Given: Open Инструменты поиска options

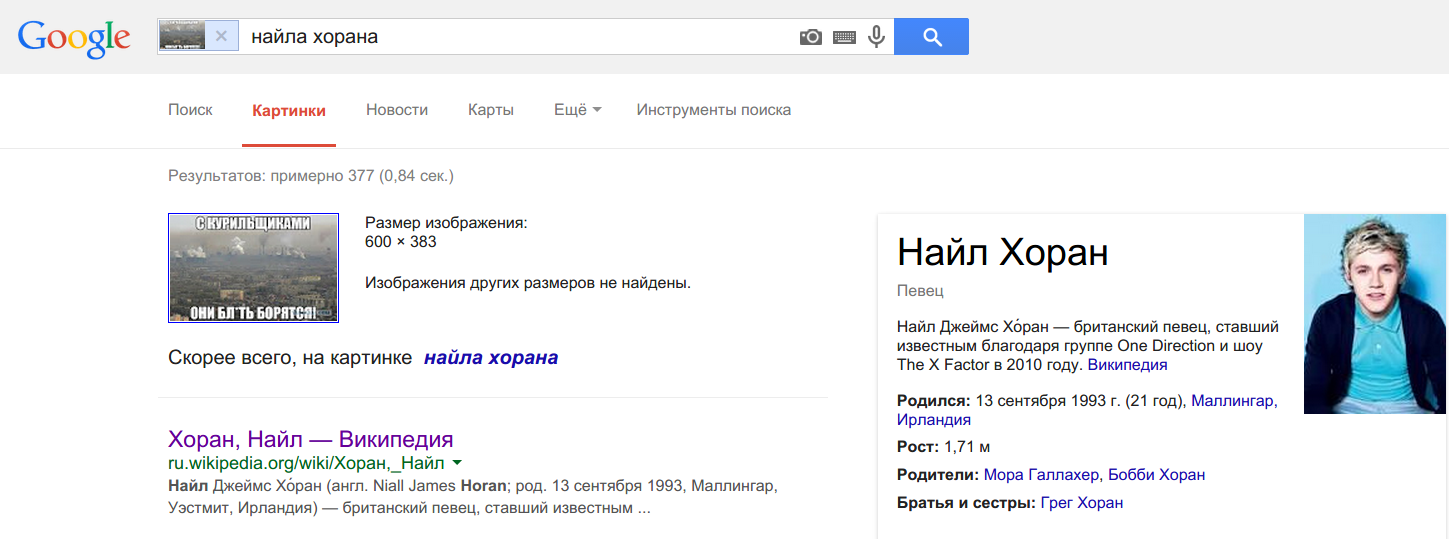Looking at the screenshot, I should click(x=714, y=110).
